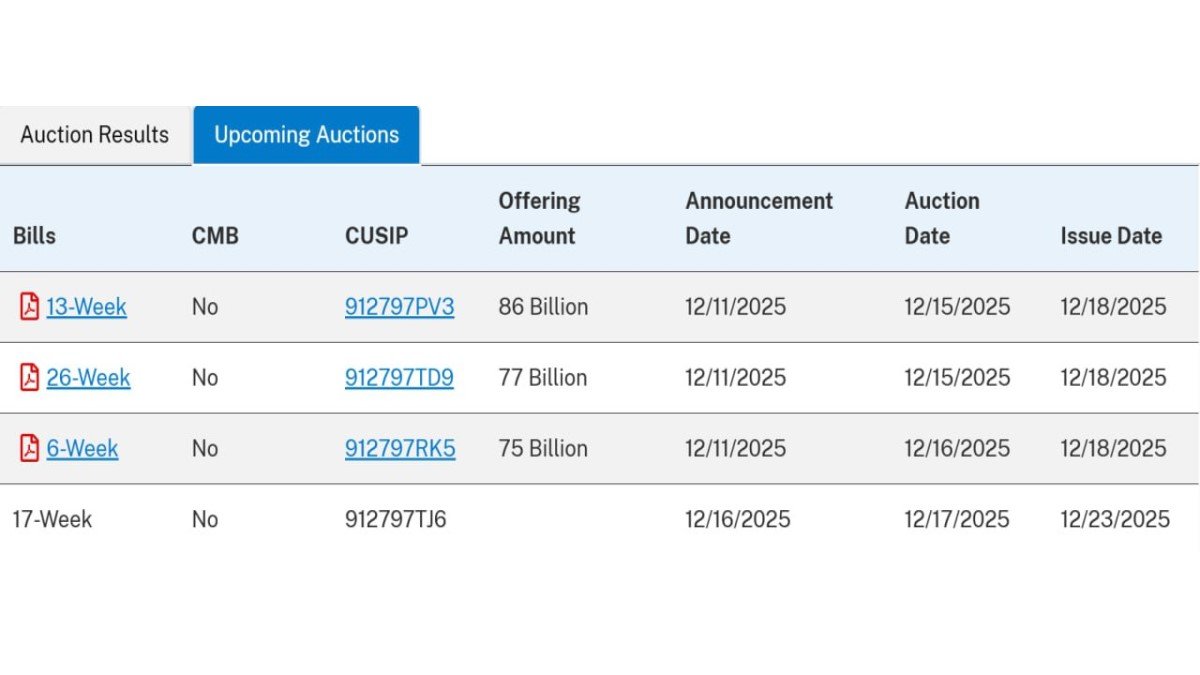Click the Offering Amount column header
This screenshot has height=675, width=1200.
pos(538,219)
